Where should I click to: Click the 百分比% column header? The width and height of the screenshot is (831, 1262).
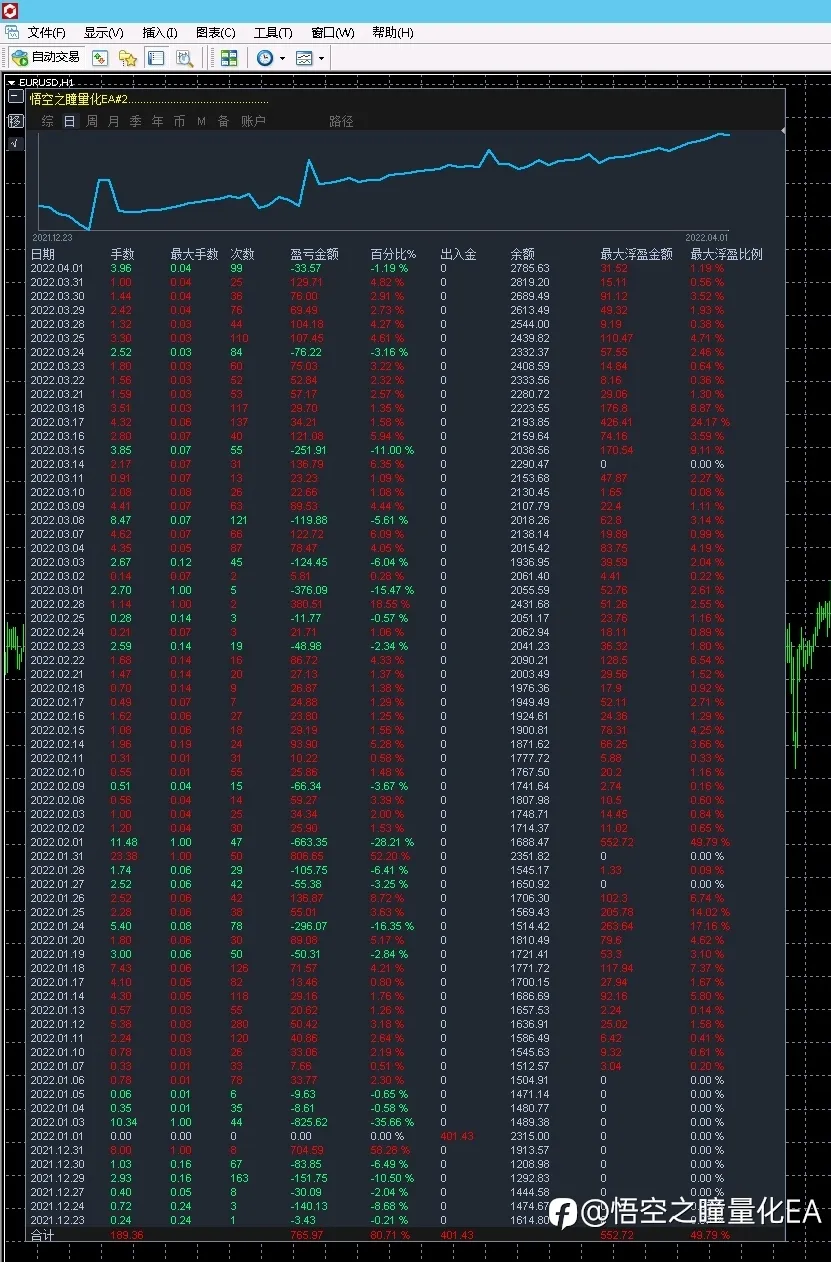393,254
